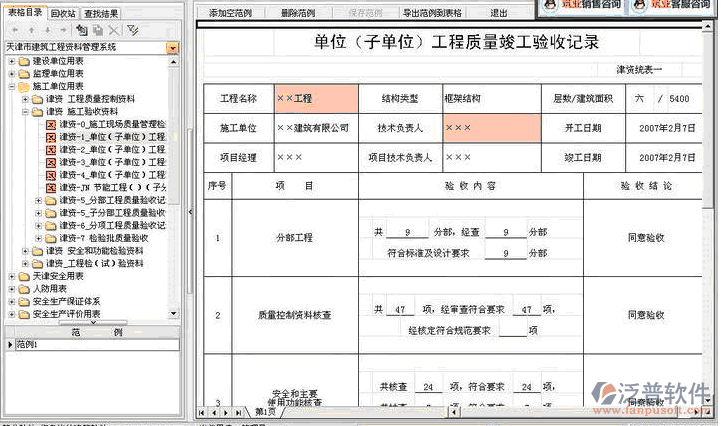The height and width of the screenshot is (426, 721).
Task: Click the penguin icon for 销售咨询
Action: click(551, 5)
